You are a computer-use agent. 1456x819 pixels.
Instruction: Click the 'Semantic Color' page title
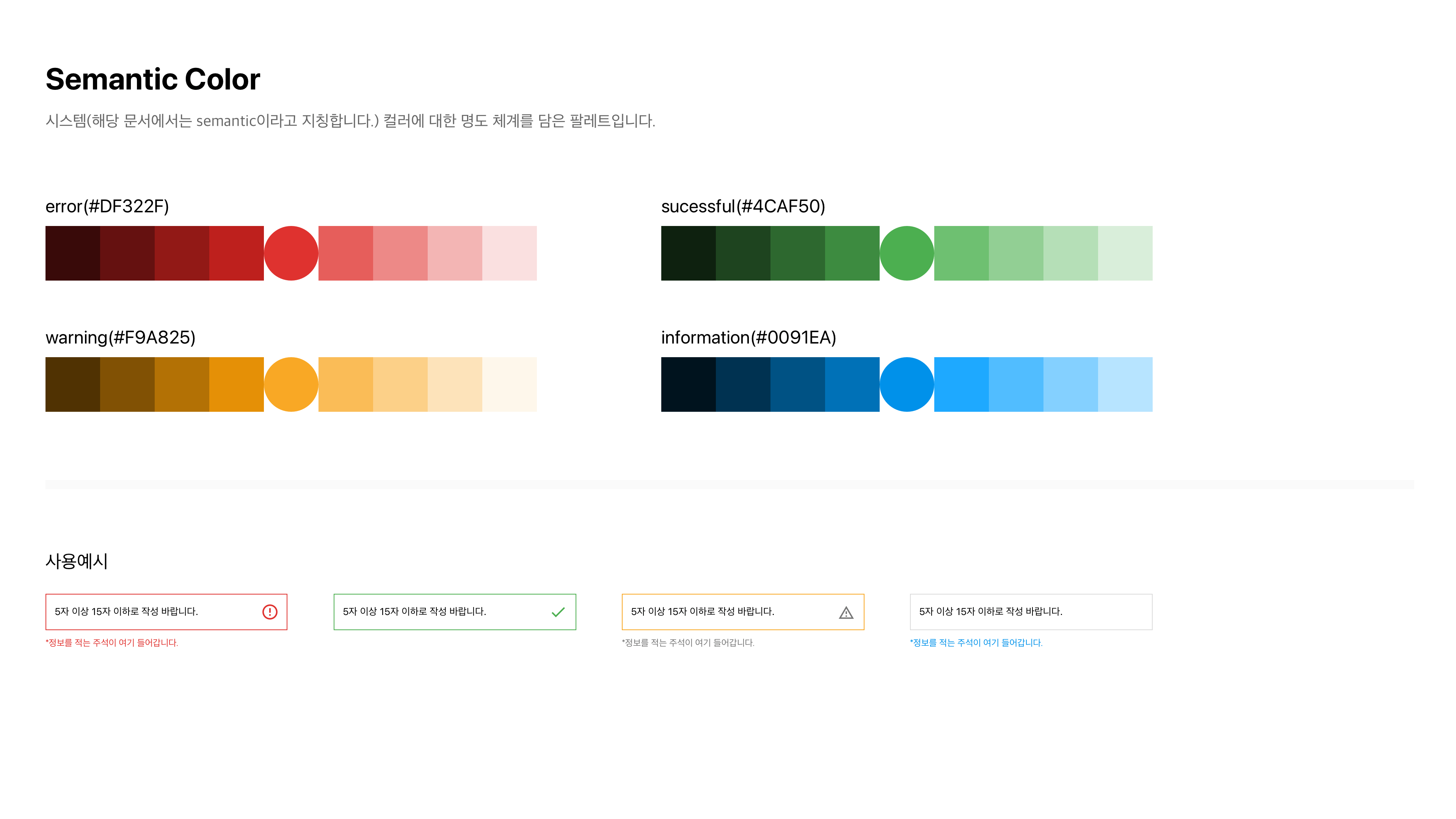point(152,79)
